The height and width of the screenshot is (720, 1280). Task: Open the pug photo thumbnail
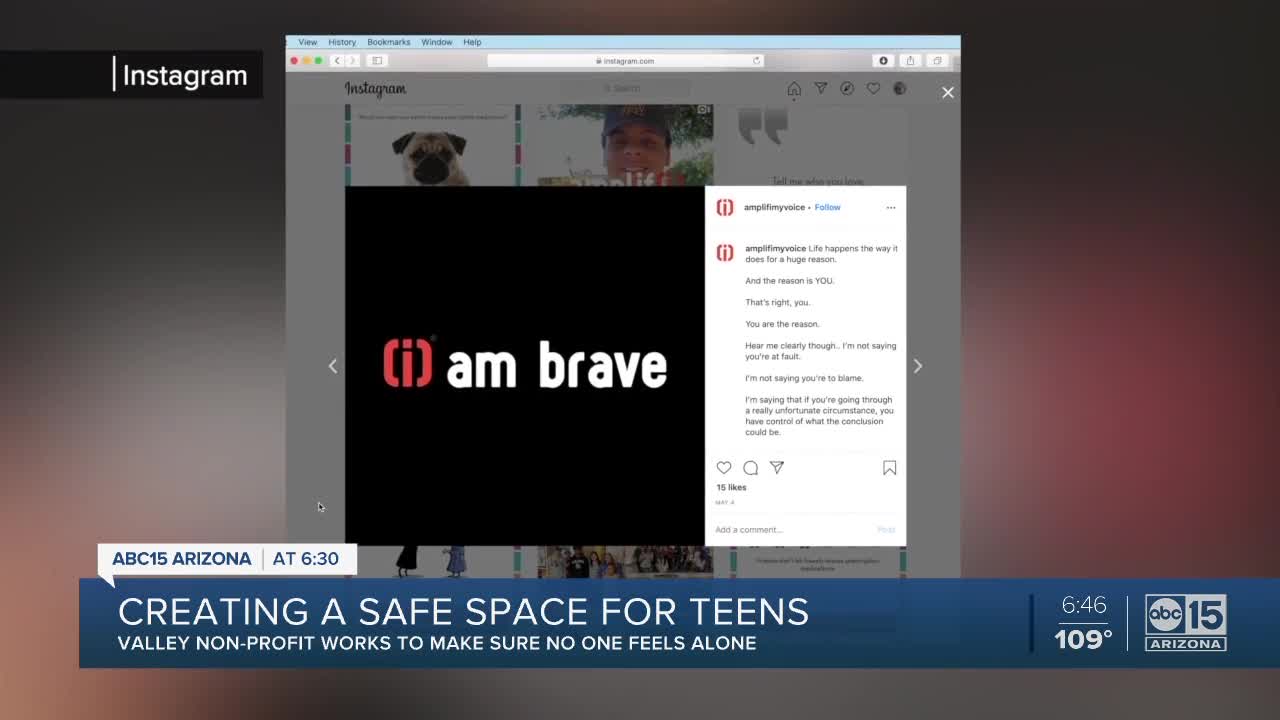click(432, 146)
